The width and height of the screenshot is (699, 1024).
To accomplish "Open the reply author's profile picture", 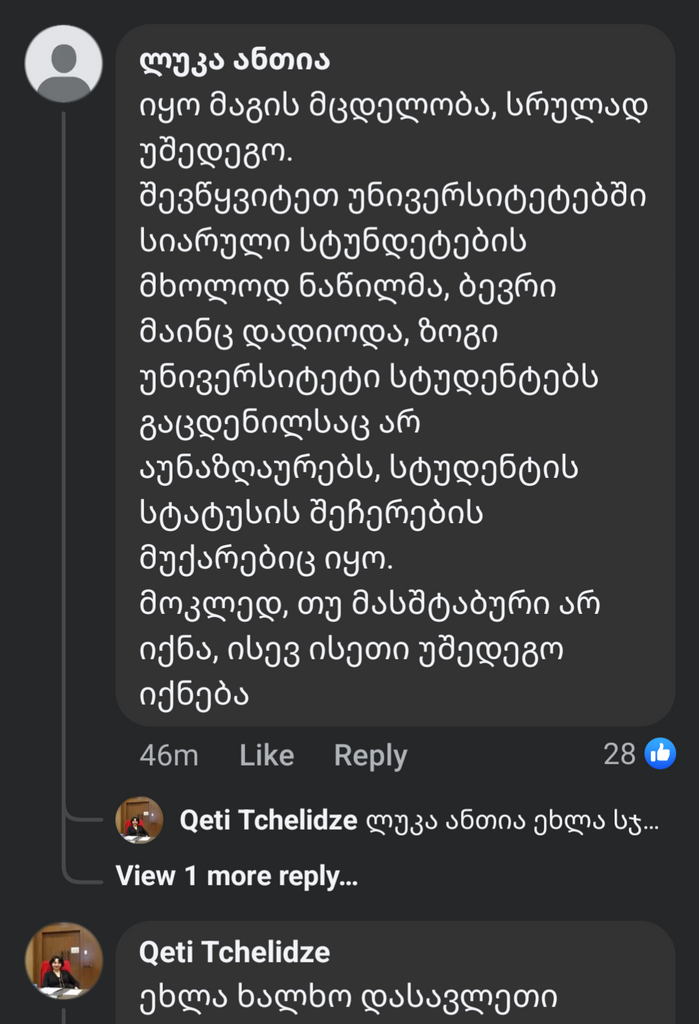I will [139, 820].
